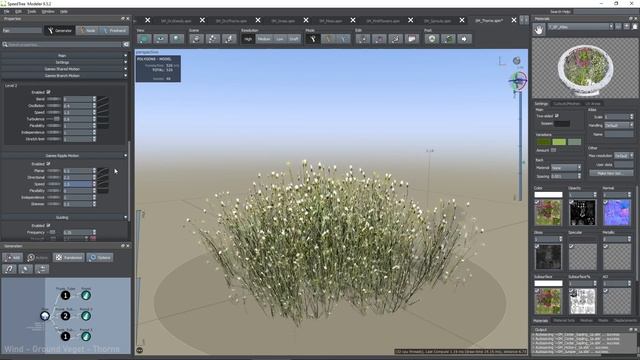Screen dimensions: 640x360
Task: Switch to the SM_Thorns.spm tab
Action: [489, 20]
